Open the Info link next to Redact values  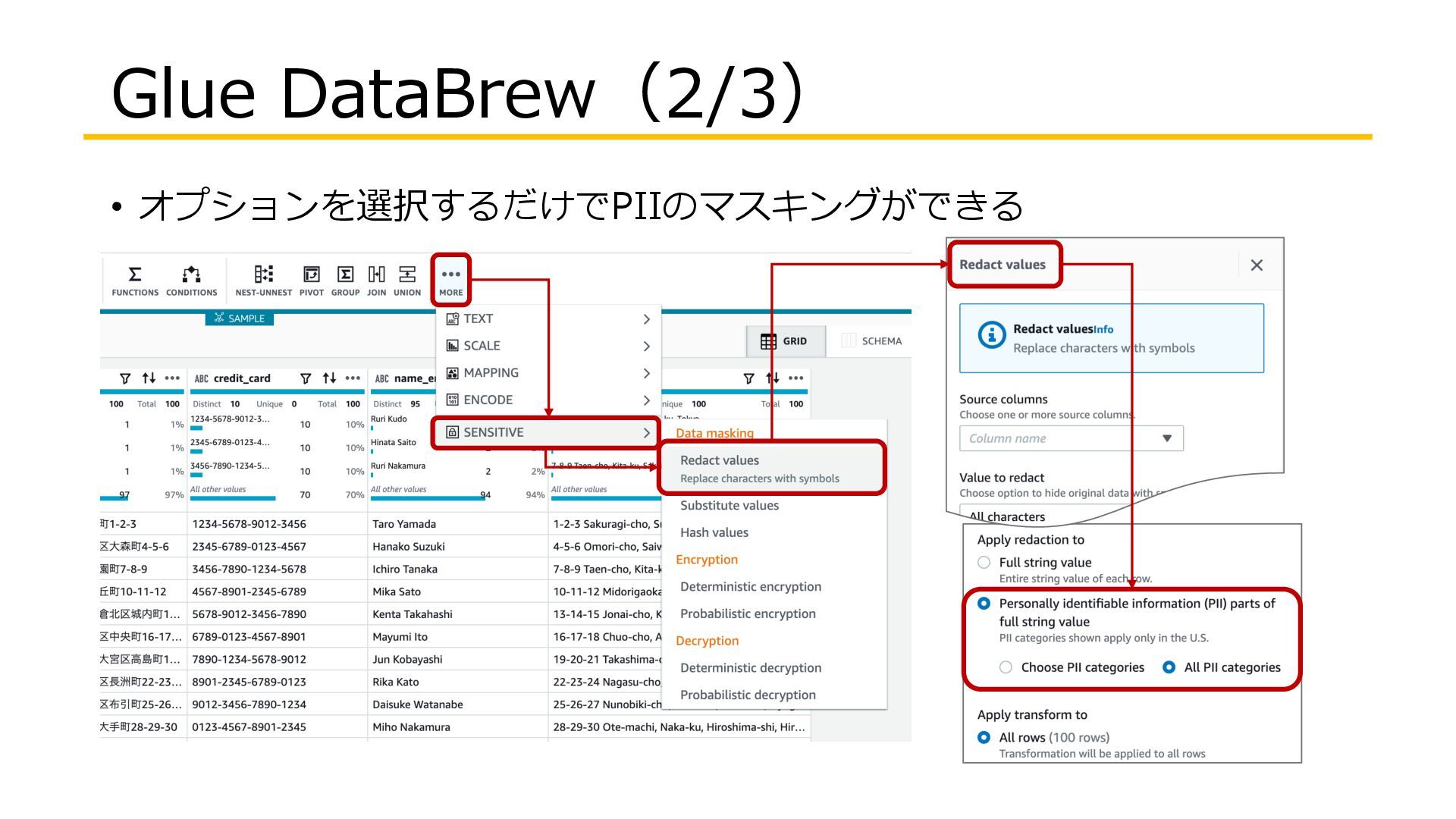tap(1103, 330)
